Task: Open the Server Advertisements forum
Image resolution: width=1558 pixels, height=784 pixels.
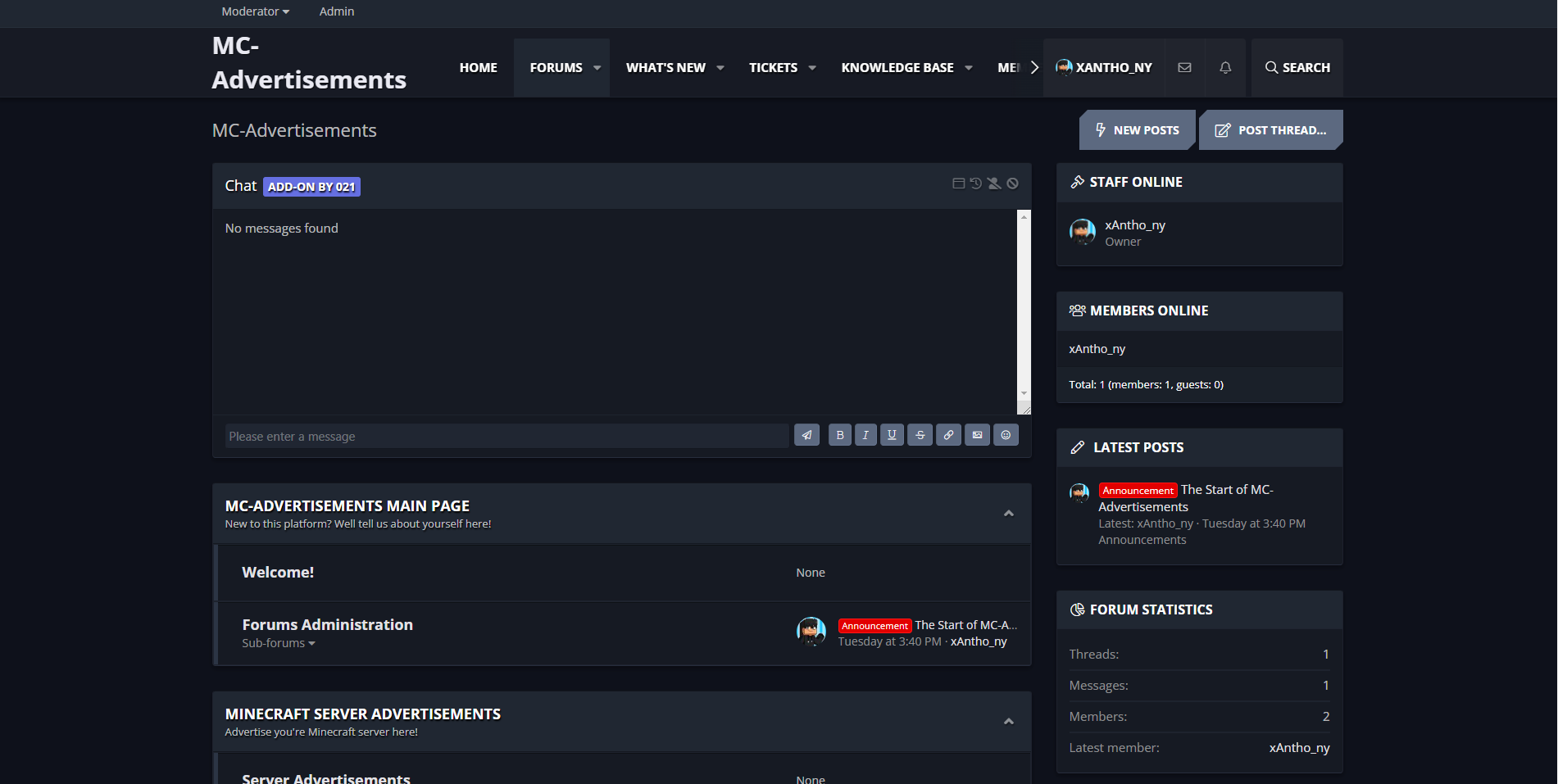Action: [326, 777]
